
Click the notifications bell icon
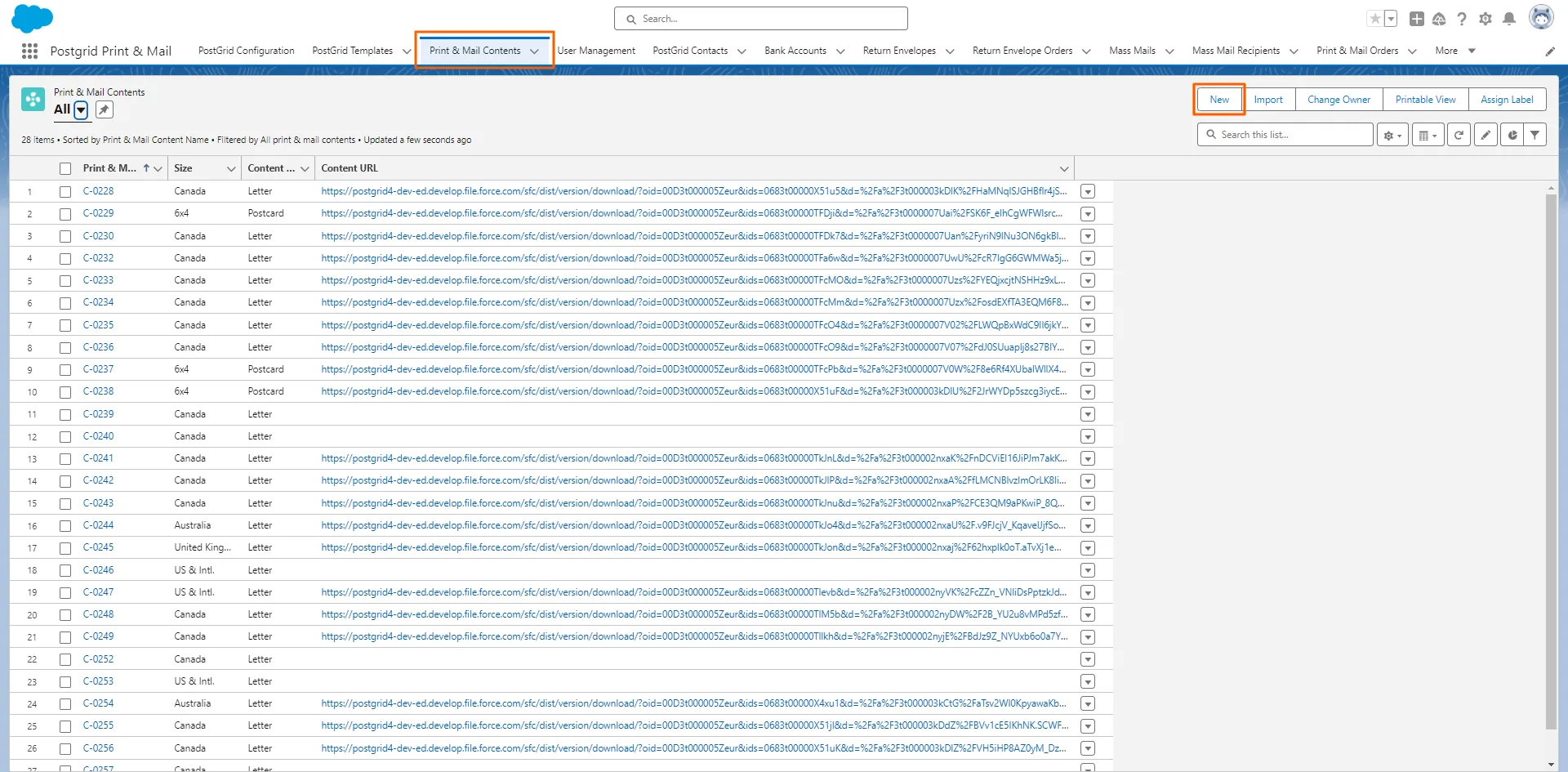pyautogui.click(x=1509, y=19)
